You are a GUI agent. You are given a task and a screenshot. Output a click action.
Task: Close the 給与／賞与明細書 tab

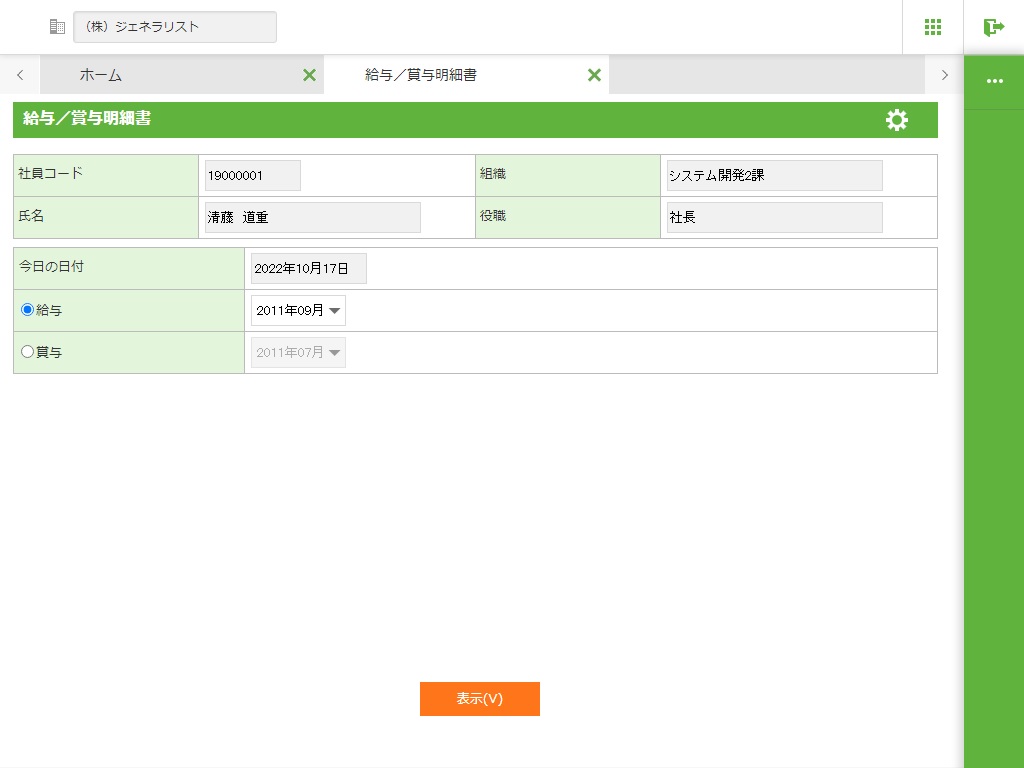click(594, 75)
